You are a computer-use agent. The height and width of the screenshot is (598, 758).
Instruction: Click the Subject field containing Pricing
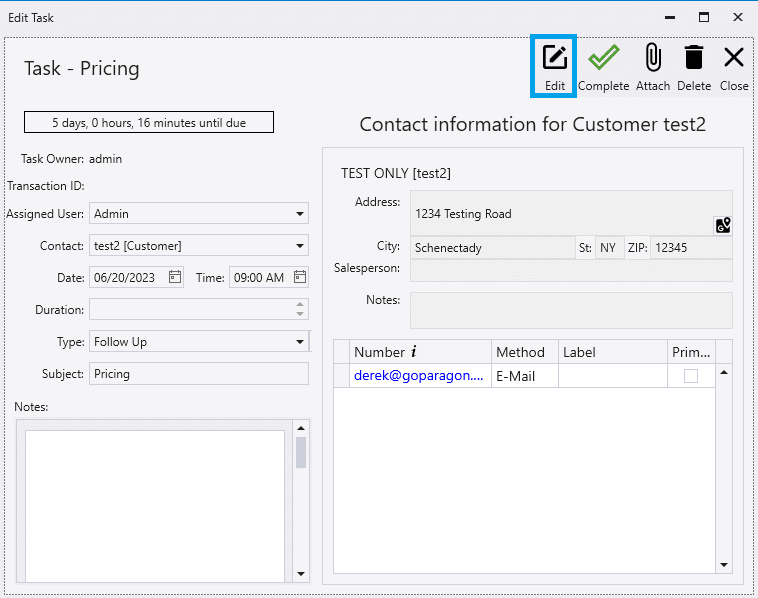pyautogui.click(x=198, y=373)
